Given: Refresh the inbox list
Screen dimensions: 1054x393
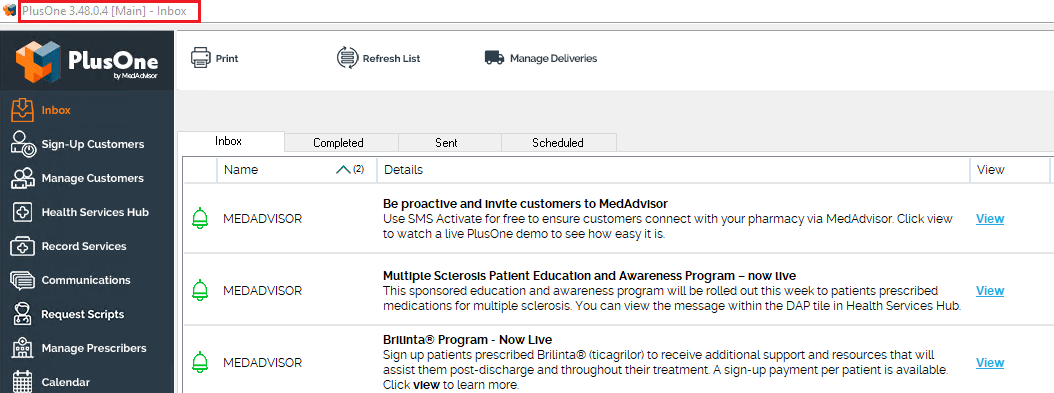Looking at the screenshot, I should coord(378,58).
